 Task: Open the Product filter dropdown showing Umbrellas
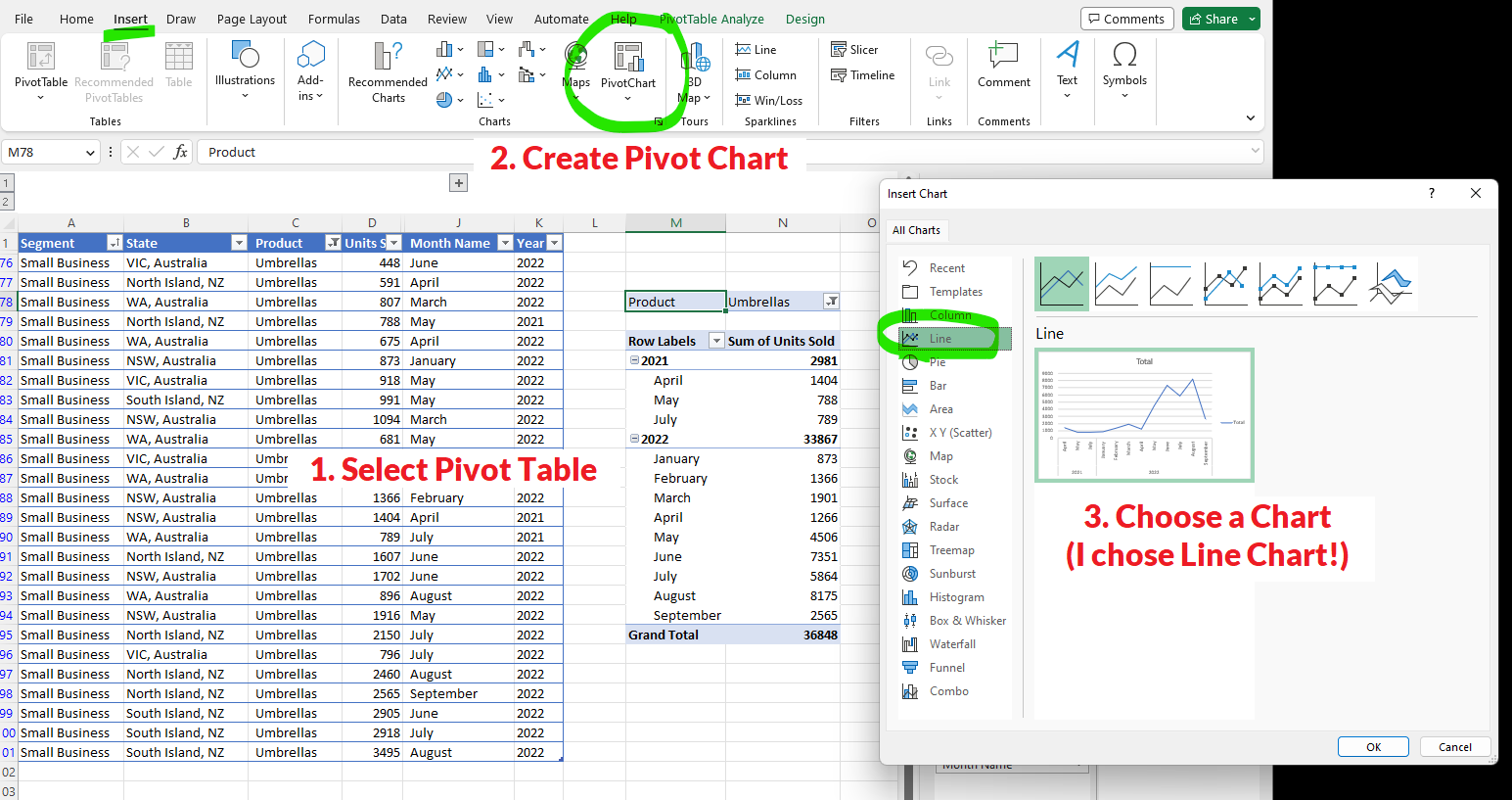(831, 302)
